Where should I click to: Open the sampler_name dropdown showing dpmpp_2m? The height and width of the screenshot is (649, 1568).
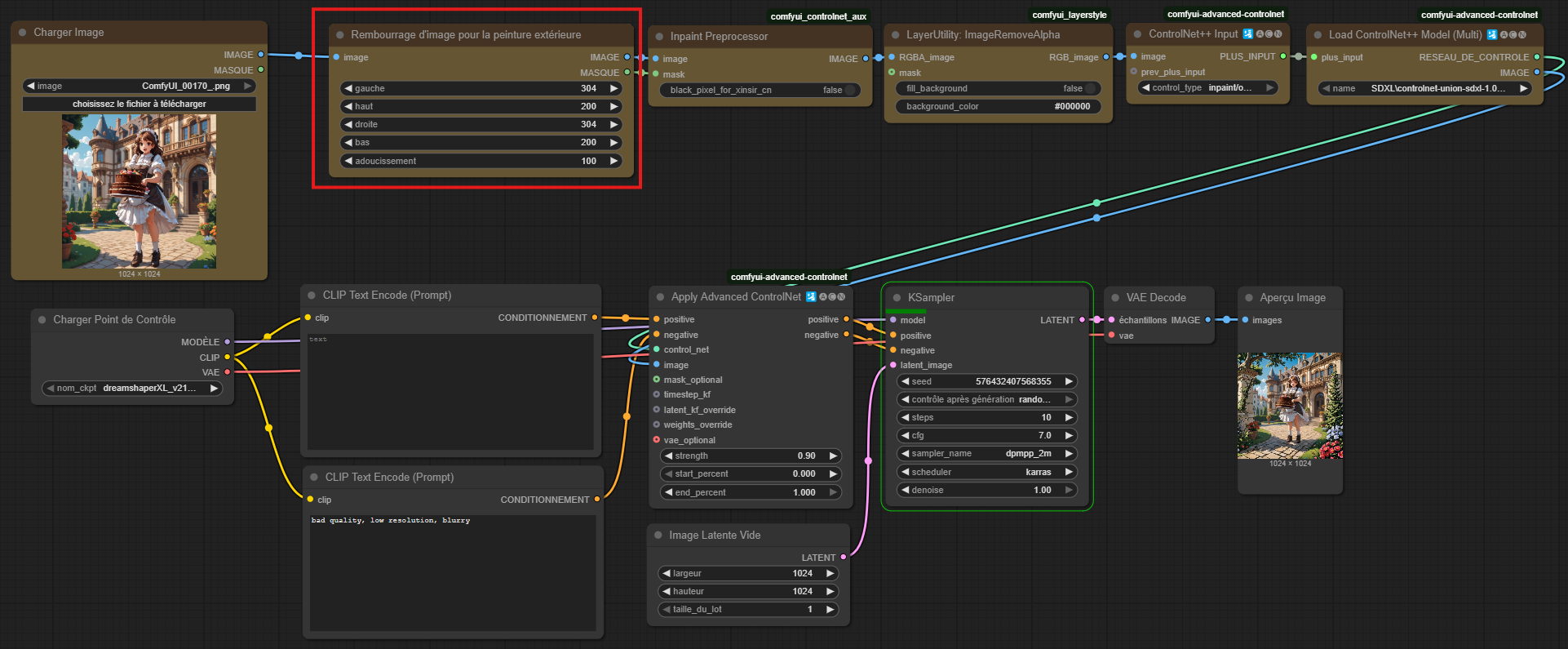click(987, 453)
